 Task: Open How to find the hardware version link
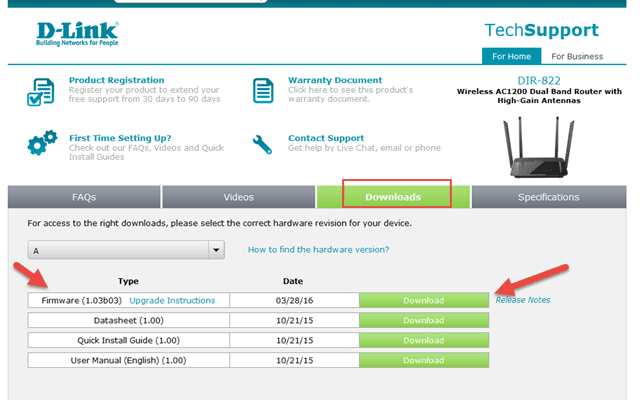click(x=318, y=249)
